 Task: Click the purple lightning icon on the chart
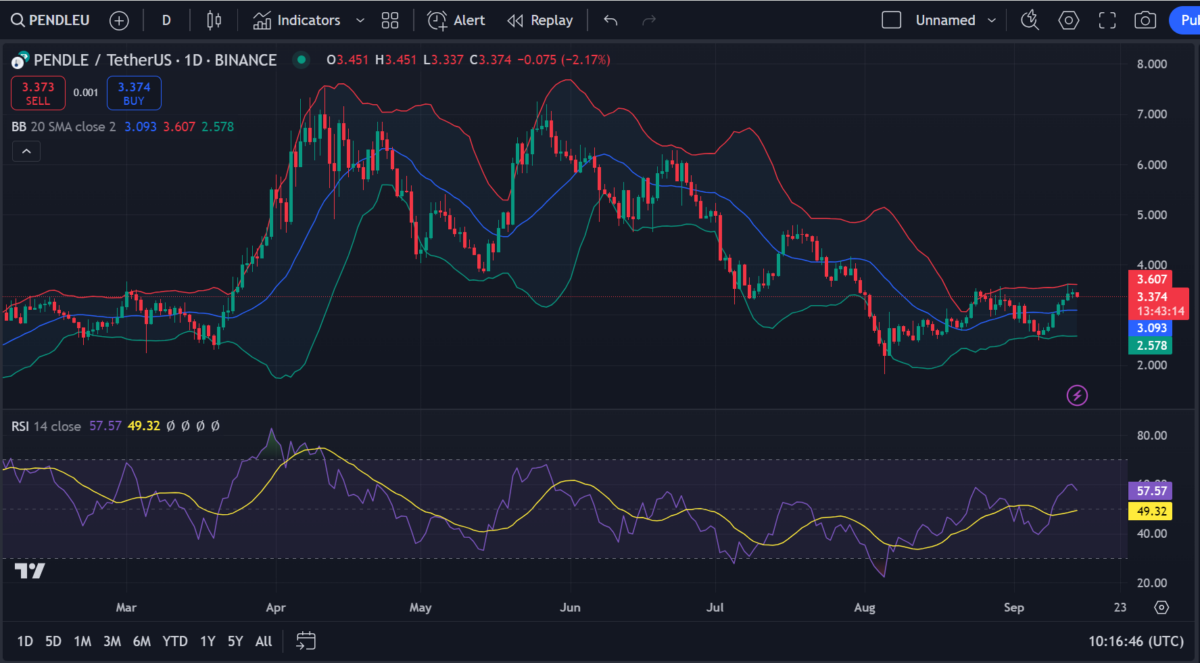(1078, 395)
